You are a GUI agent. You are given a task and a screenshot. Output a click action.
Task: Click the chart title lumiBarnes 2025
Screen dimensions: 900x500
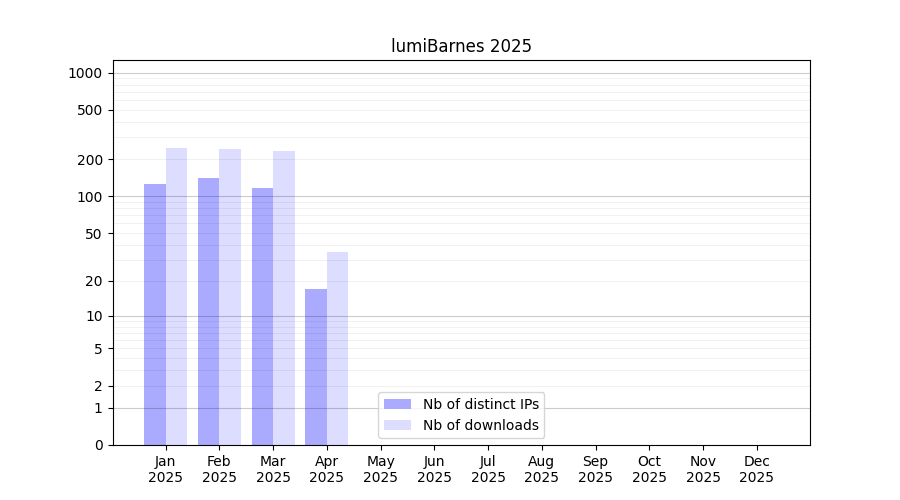(x=461, y=46)
